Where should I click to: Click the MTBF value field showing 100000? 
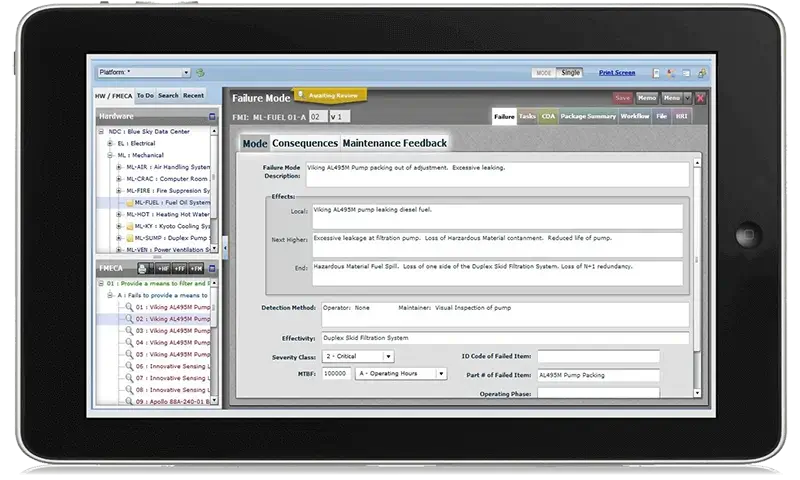336,374
